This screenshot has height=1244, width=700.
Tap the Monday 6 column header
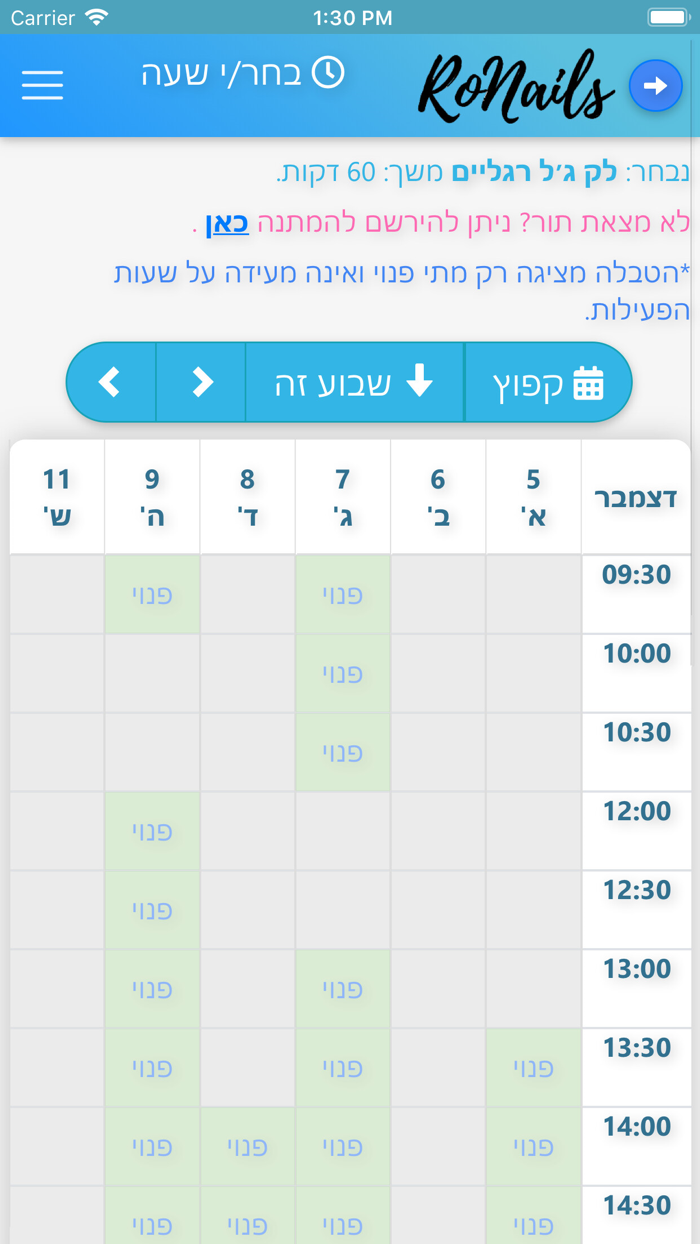(x=437, y=497)
